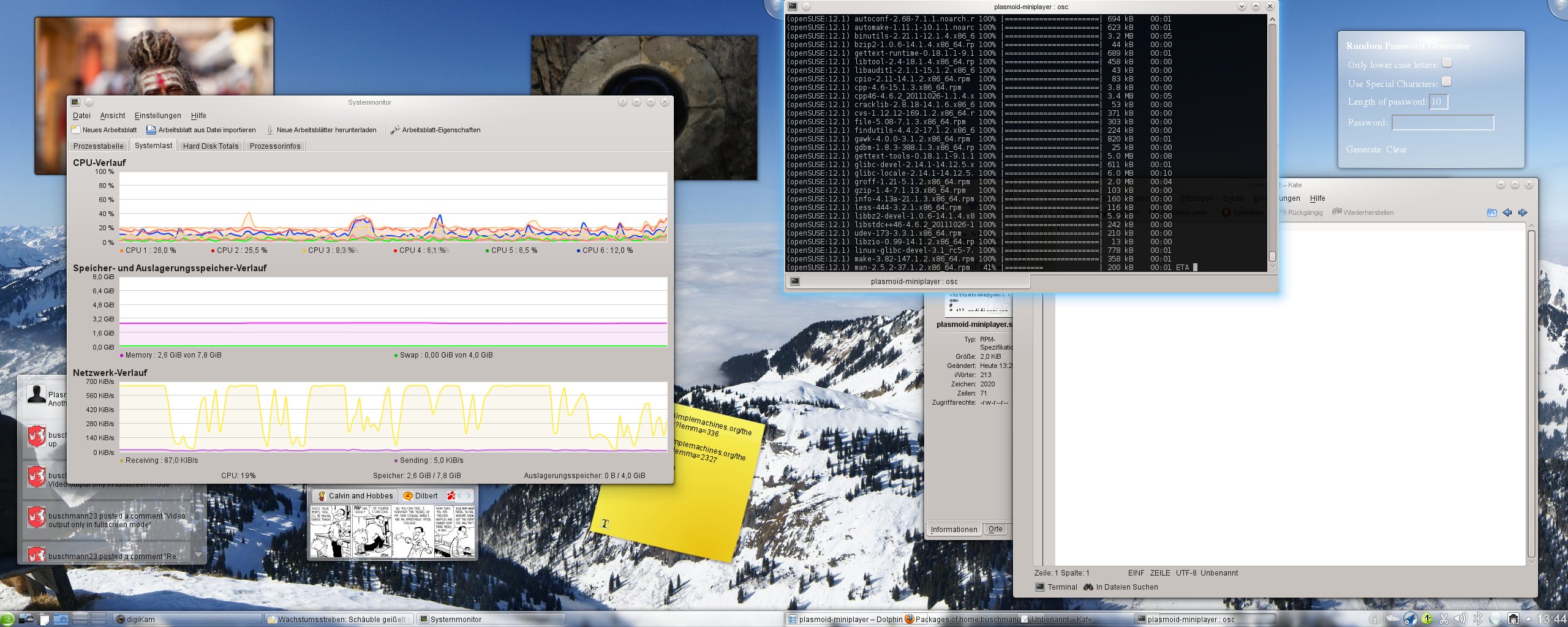The width and height of the screenshot is (1568, 627).
Task: Click next comic arrow in comic widget
Action: [x=469, y=496]
